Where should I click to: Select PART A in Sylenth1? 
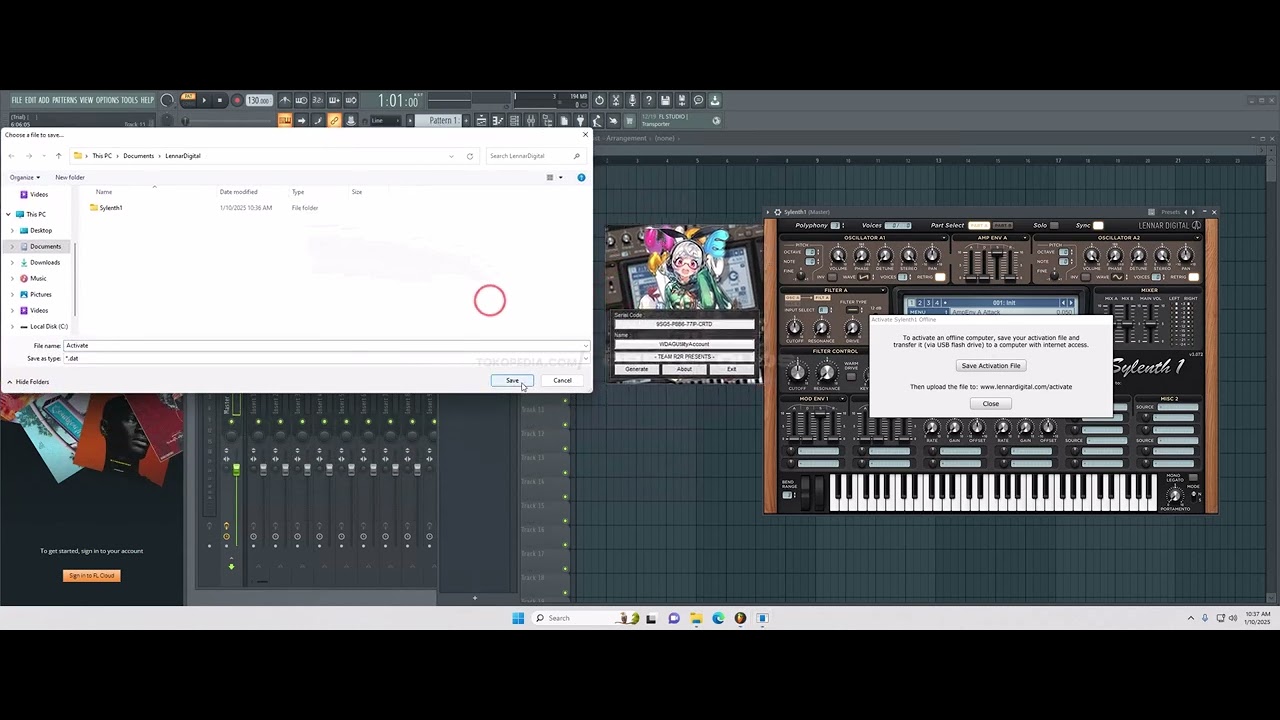click(x=979, y=225)
